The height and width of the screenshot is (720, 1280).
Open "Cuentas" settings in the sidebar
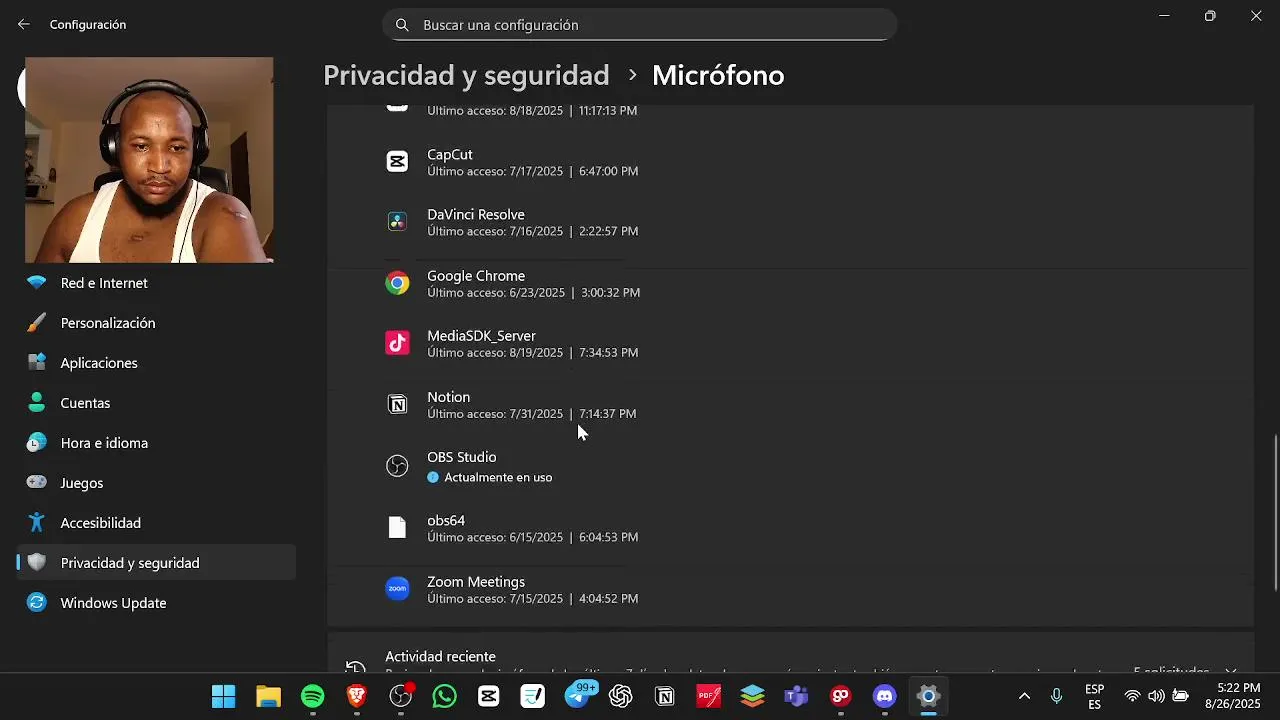click(156, 403)
